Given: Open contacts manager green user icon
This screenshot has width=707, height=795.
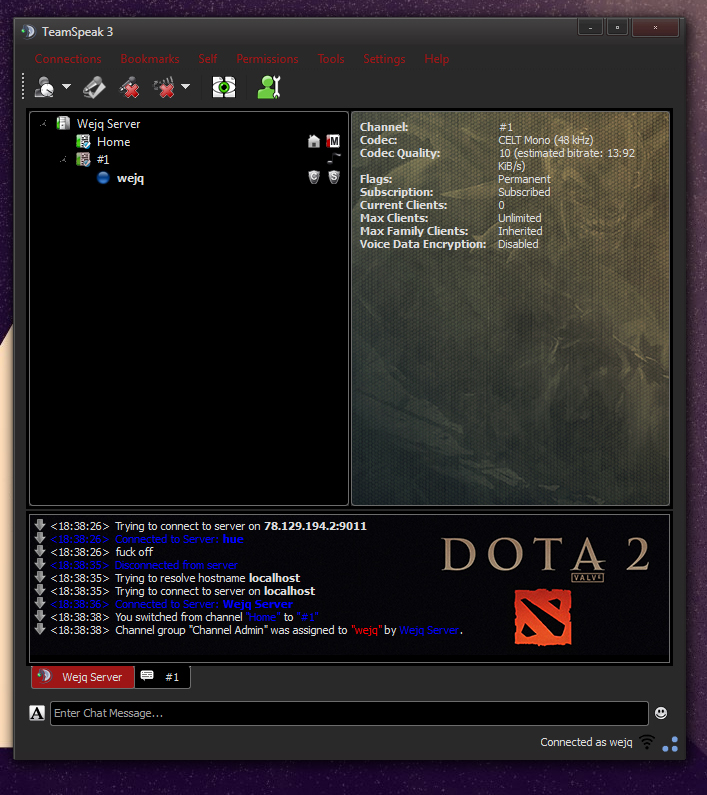Looking at the screenshot, I should [x=269, y=87].
